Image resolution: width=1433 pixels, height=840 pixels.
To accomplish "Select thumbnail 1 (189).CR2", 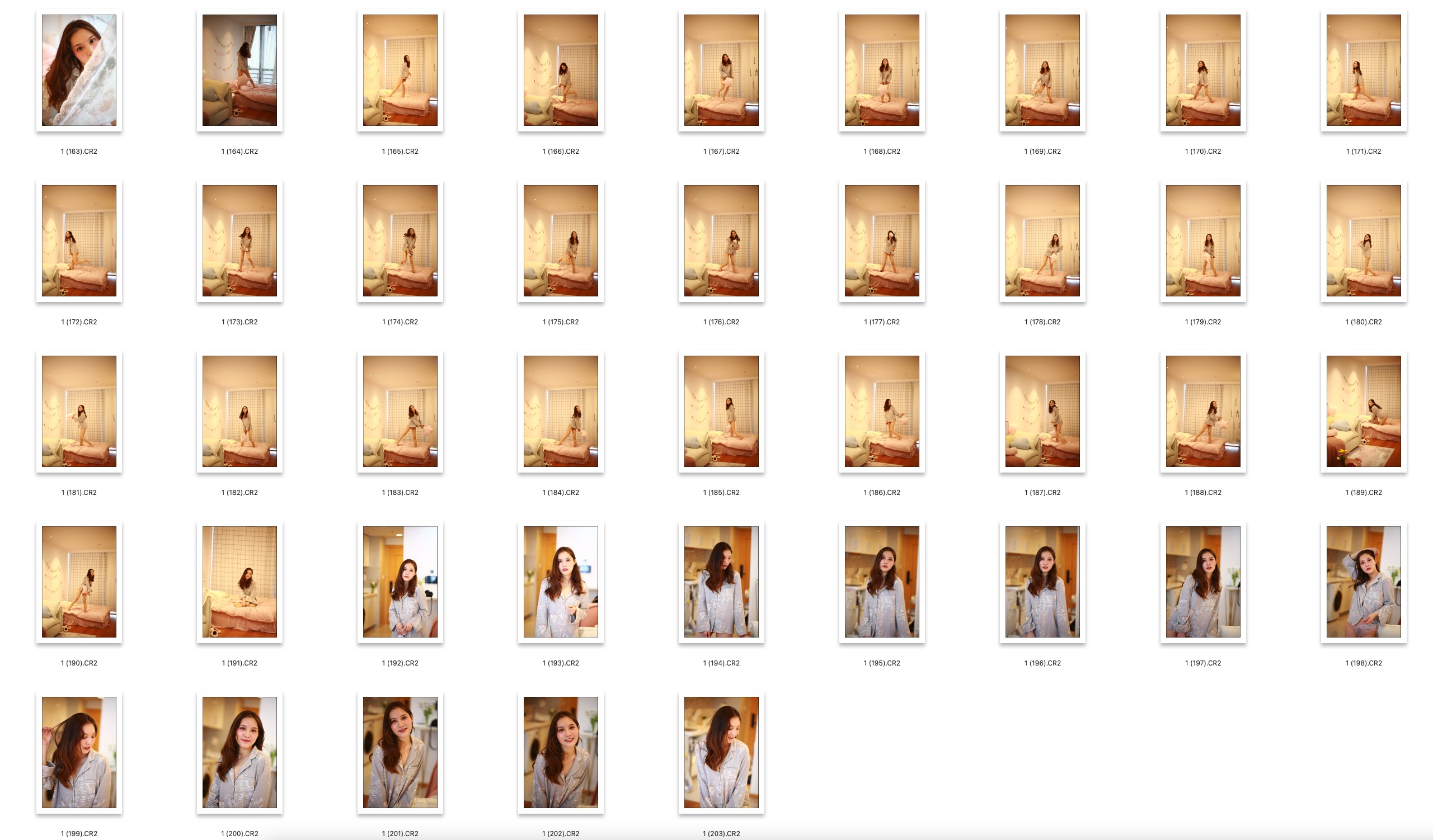I will pos(1363,411).
